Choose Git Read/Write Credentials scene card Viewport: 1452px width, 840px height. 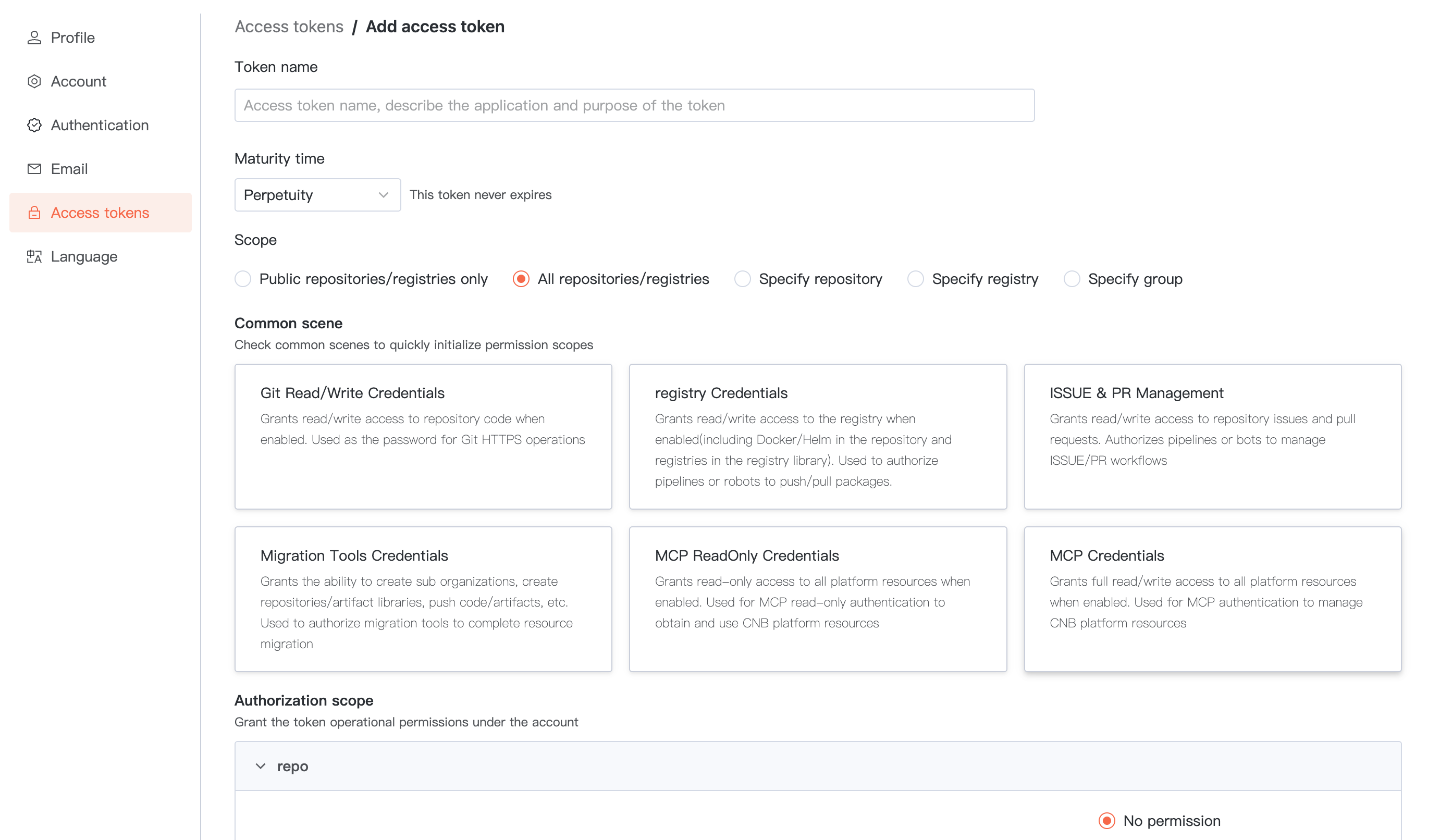click(x=423, y=436)
